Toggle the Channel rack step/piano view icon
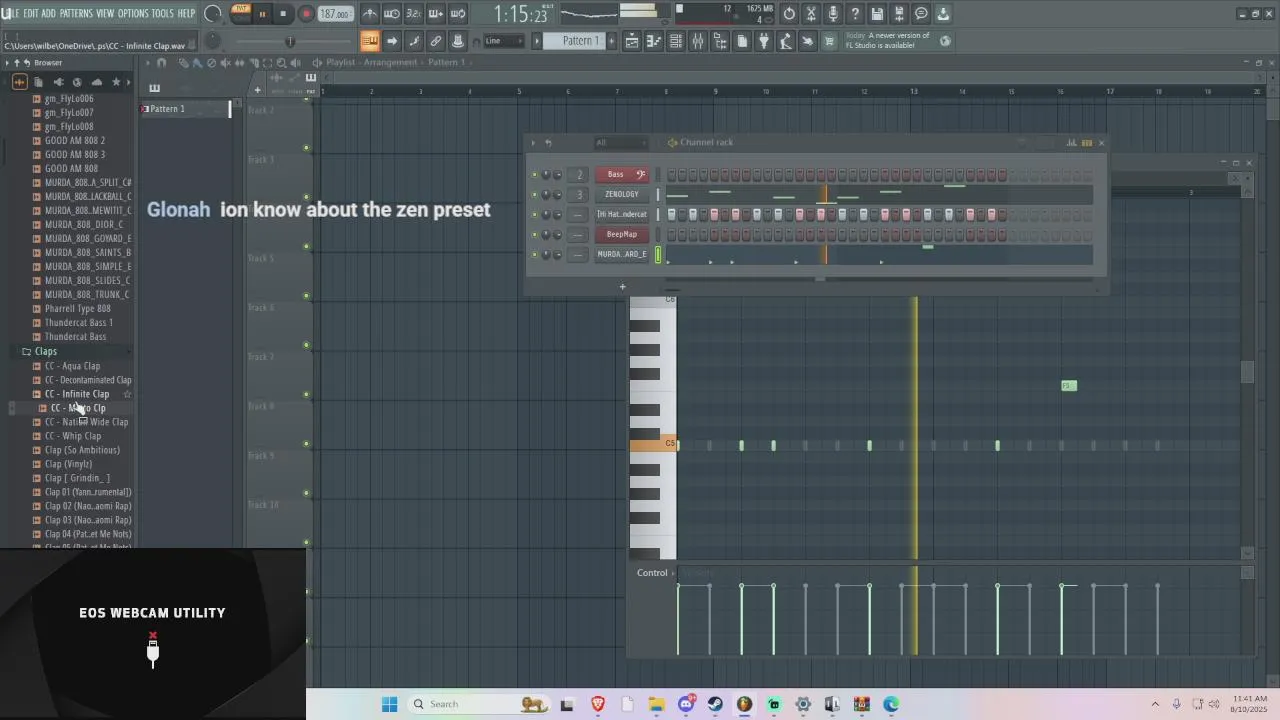 click(1086, 143)
